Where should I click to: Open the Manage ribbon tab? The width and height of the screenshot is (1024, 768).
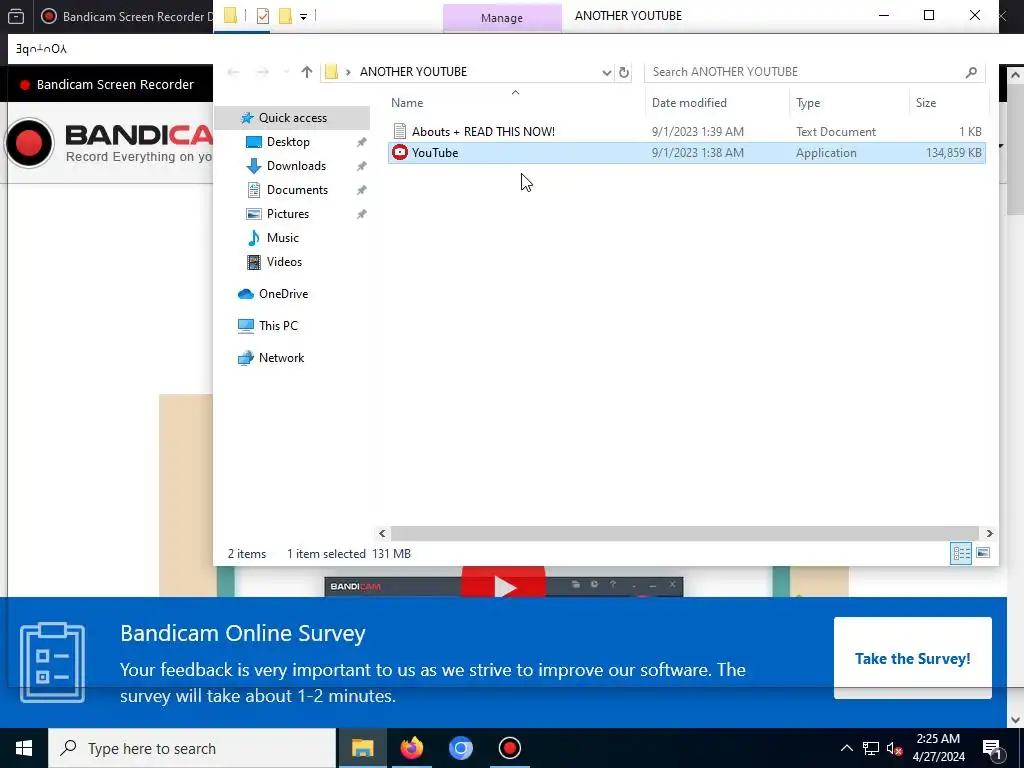tap(502, 18)
